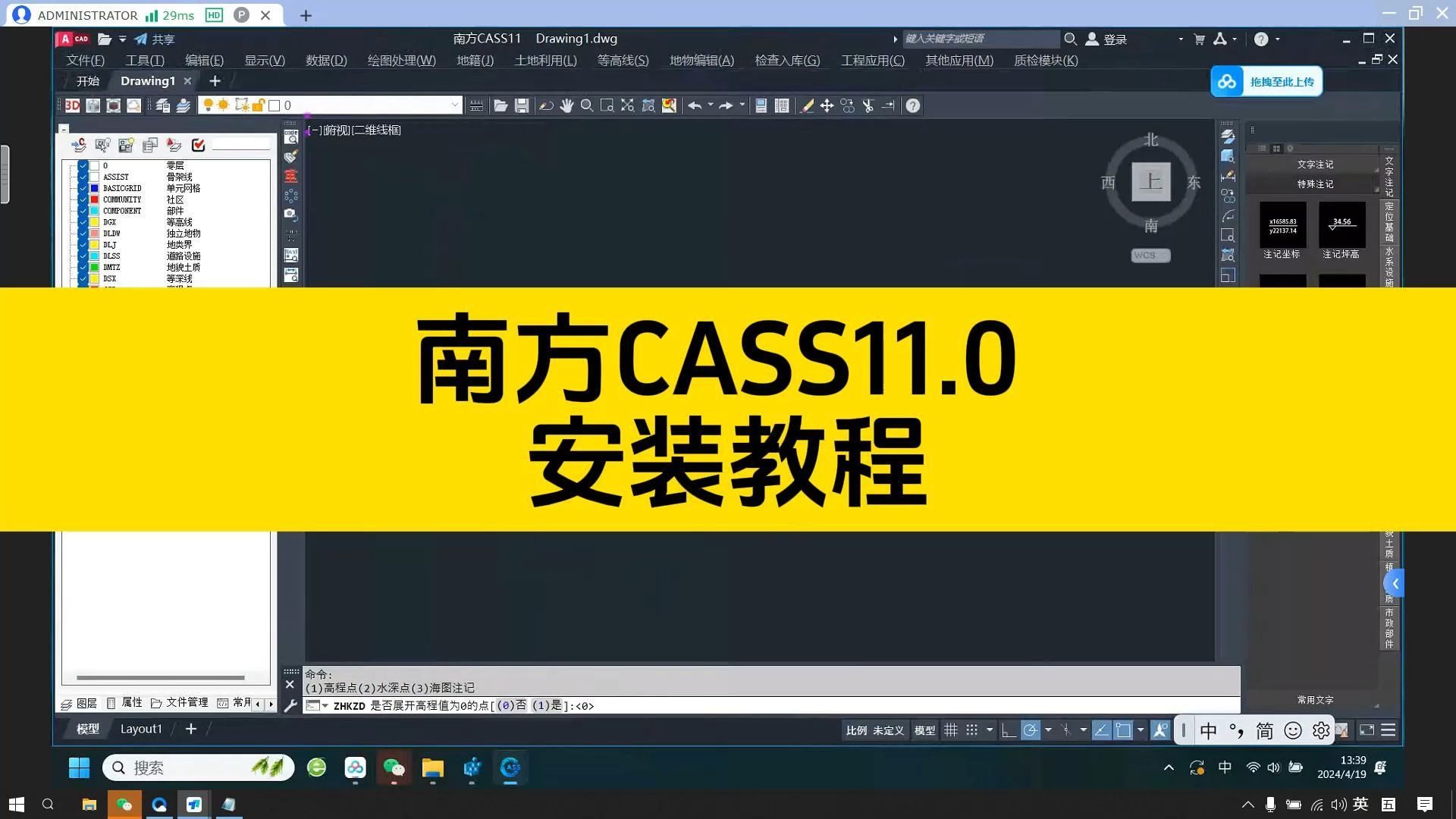This screenshot has height=819, width=1456.
Task: Open help via the question mark icon
Action: 912,105
